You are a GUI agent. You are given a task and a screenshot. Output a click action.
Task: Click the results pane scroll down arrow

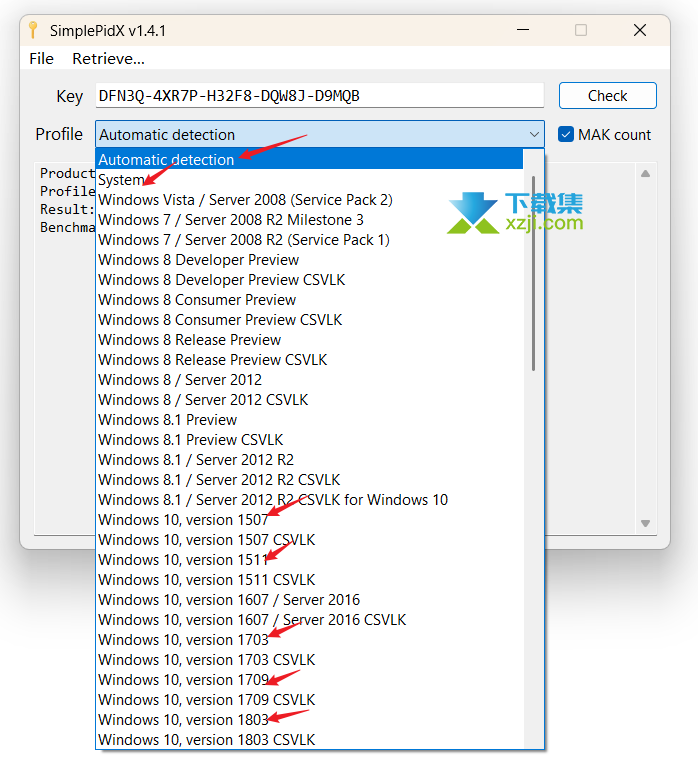(645, 523)
